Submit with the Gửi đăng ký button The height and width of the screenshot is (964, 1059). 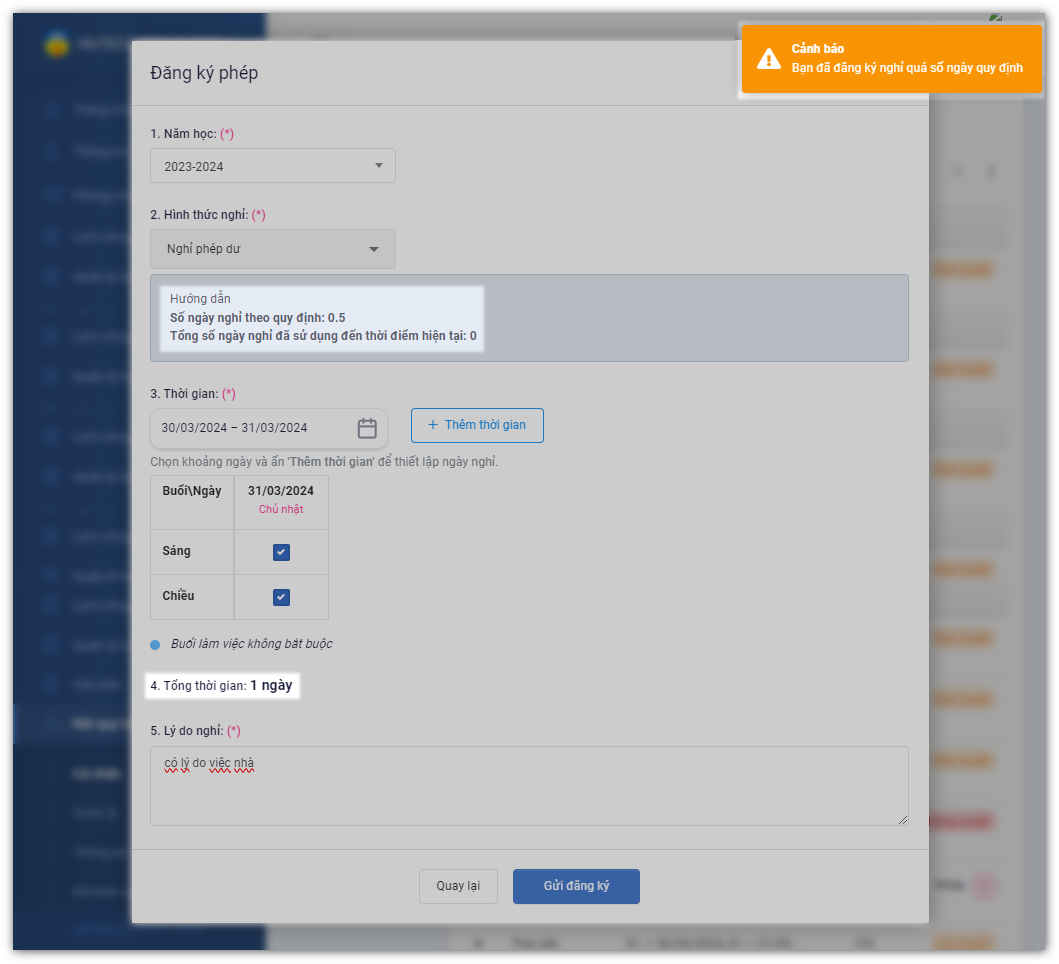(576, 886)
